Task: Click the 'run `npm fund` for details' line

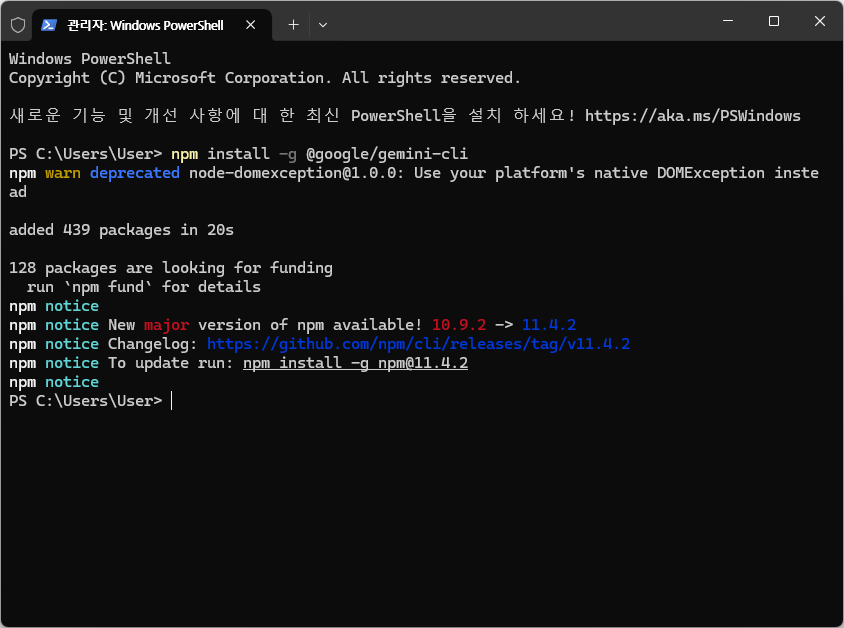Action: (x=144, y=287)
